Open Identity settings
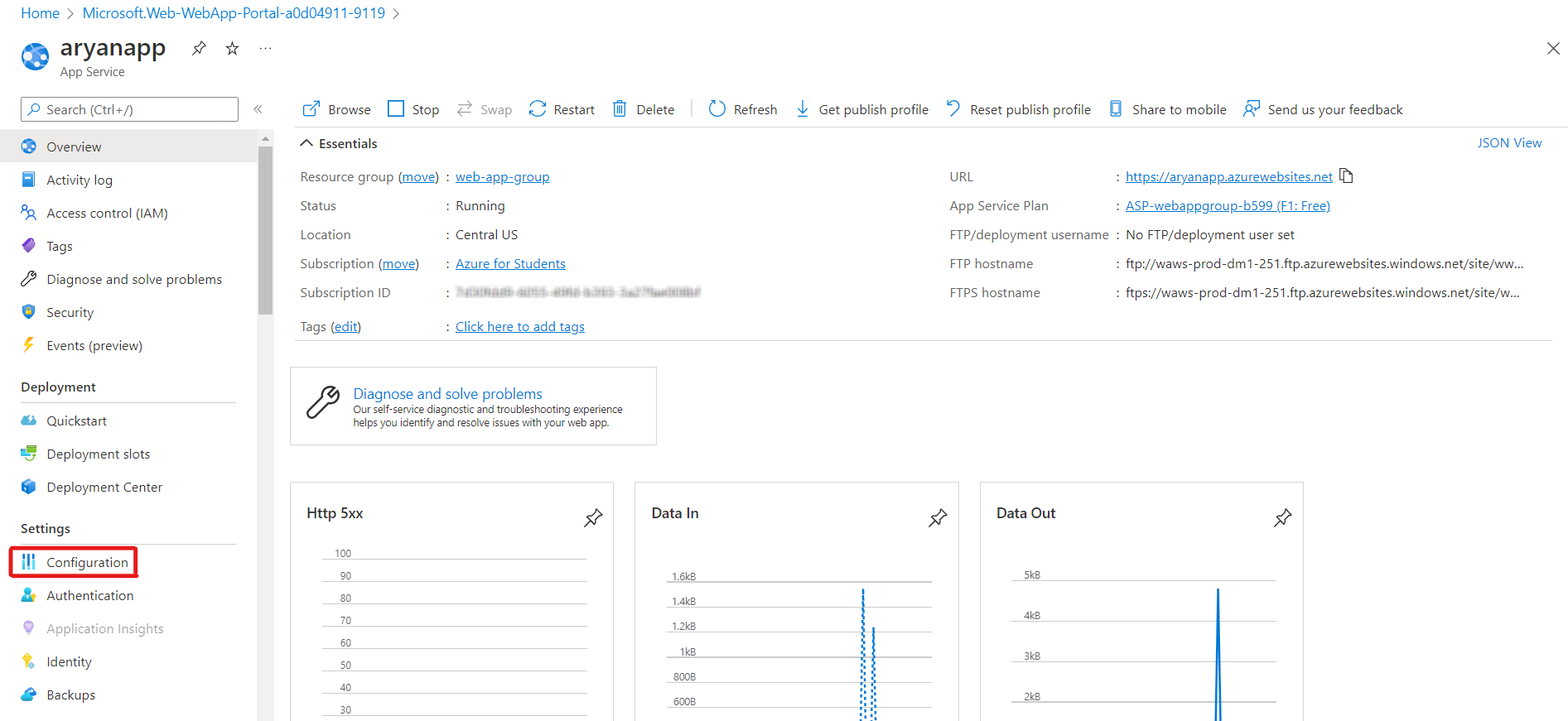Screen dimensions: 1568x721 point(128,661)
